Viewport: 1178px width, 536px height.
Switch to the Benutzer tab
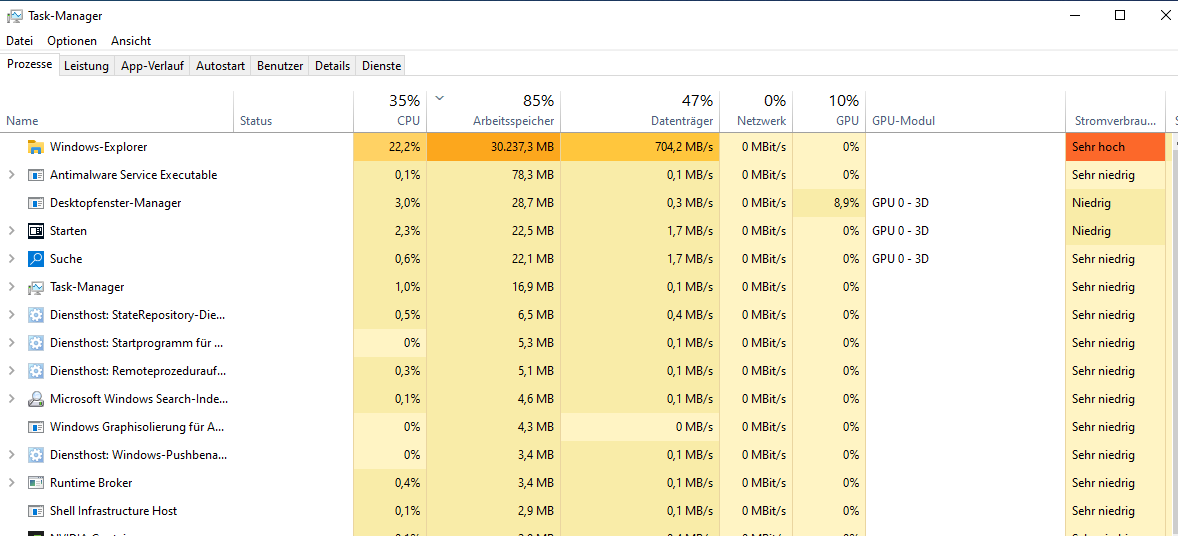(x=280, y=66)
